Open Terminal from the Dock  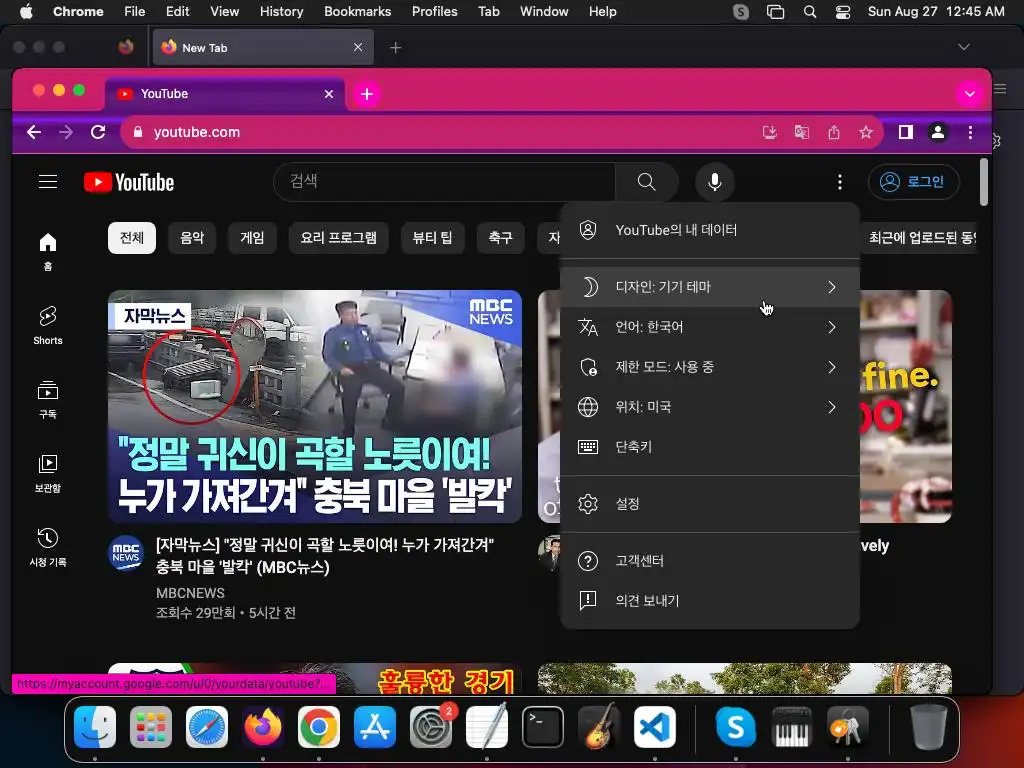(543, 727)
